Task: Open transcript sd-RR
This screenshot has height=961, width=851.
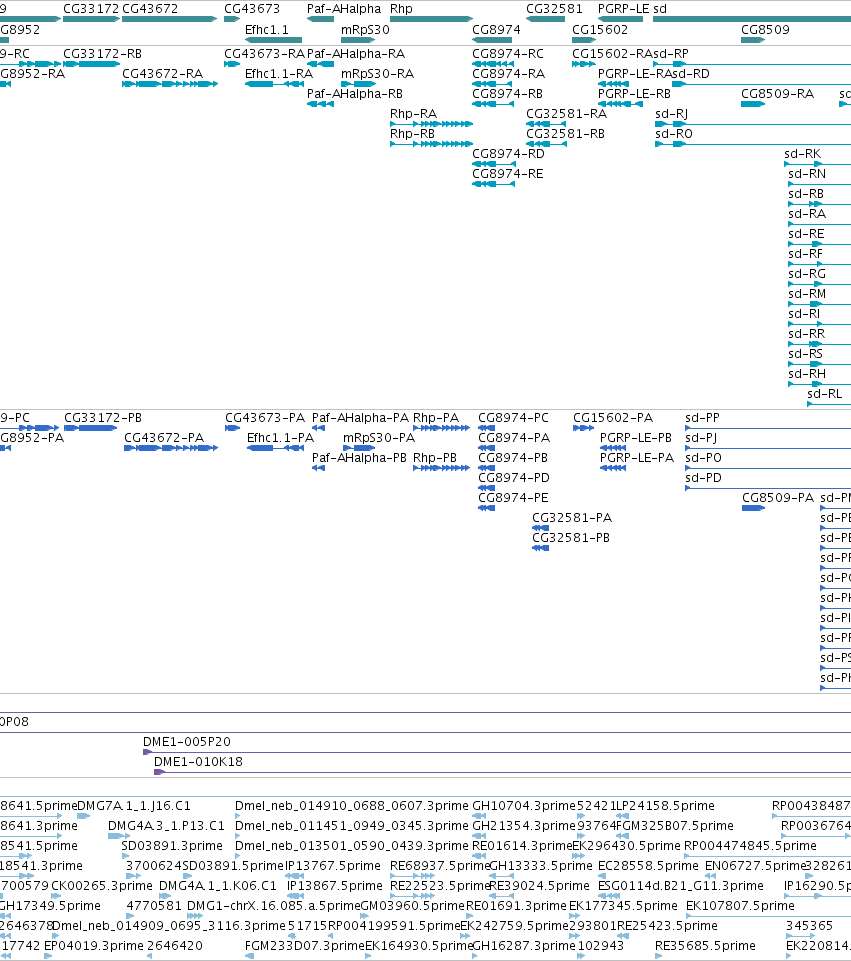Action: pos(806,334)
